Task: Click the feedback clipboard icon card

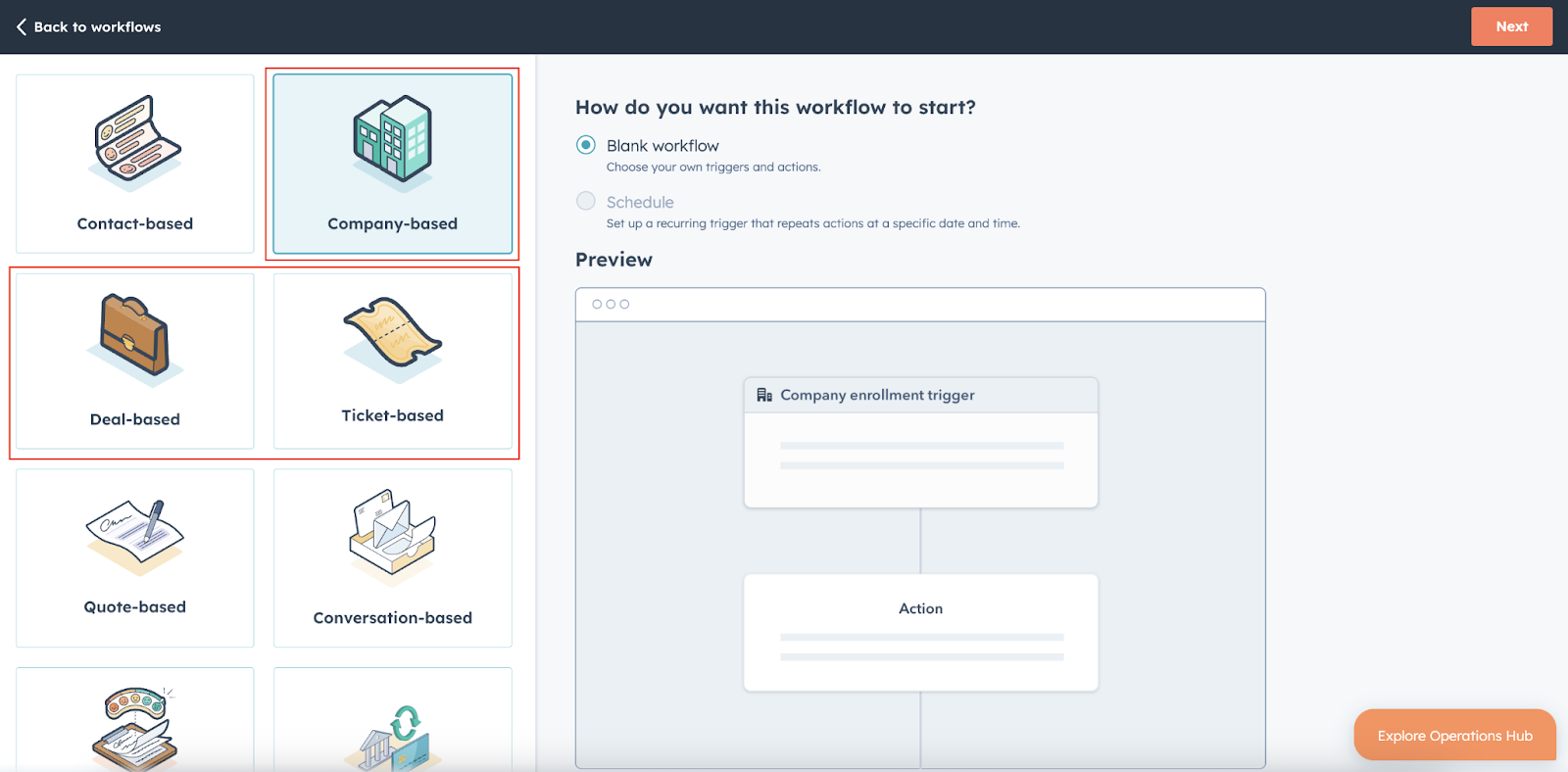Action: tap(135, 720)
